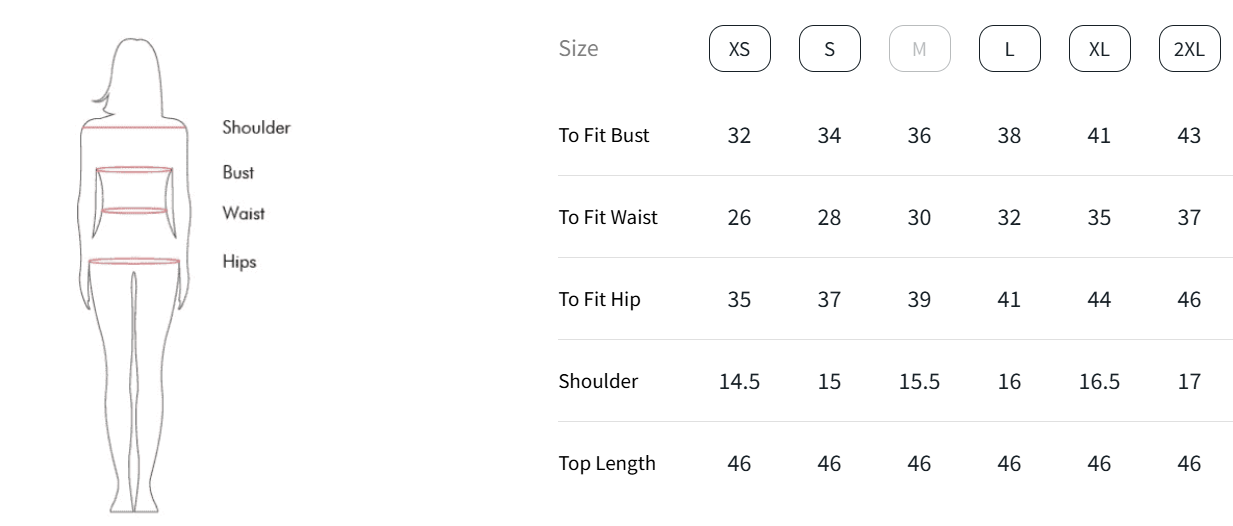Image resolution: width=1233 pixels, height=526 pixels.
Task: Click the 2XL bust value 43
Action: coord(1189,135)
